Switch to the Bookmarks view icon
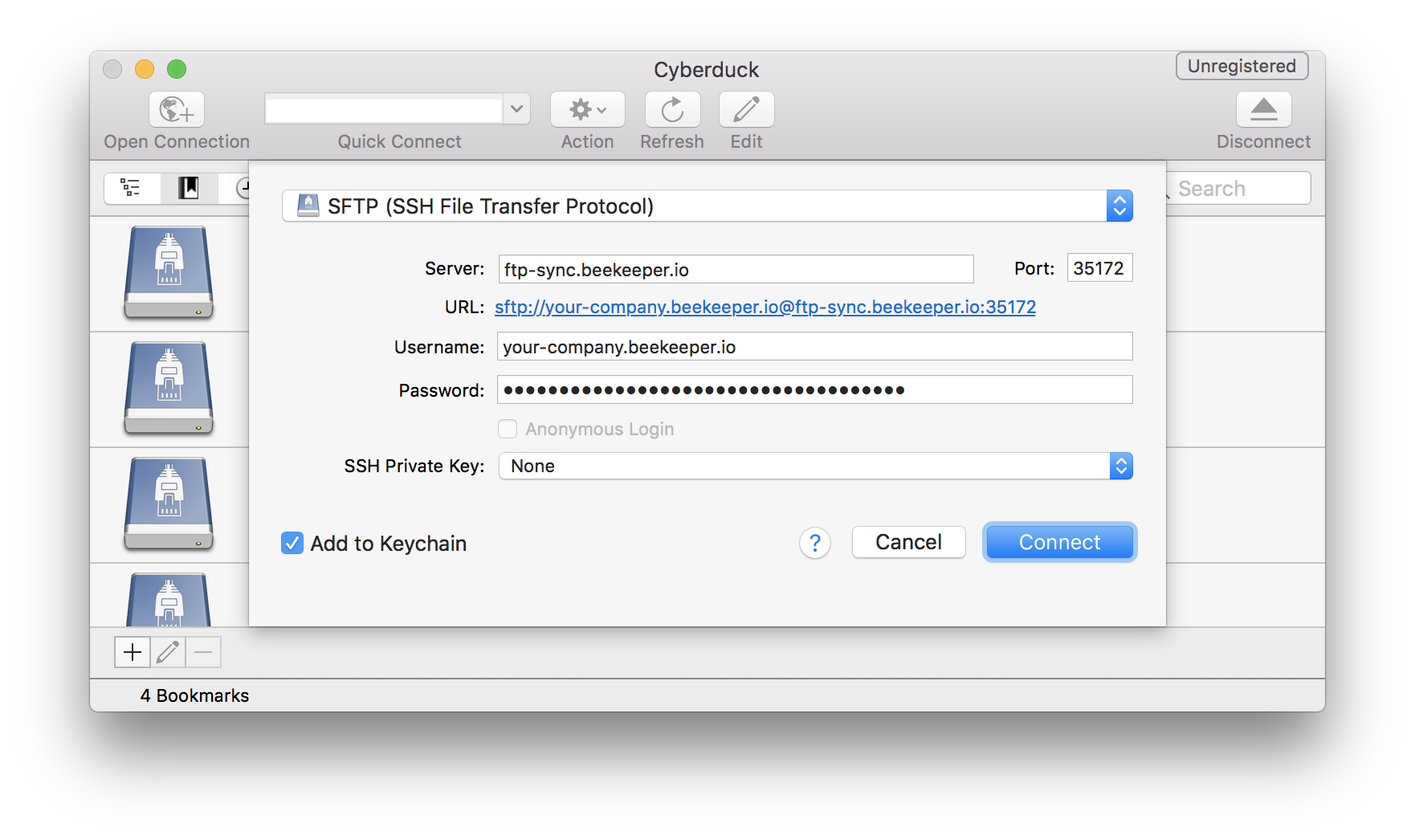Viewport: 1415px width, 840px height. (x=189, y=188)
